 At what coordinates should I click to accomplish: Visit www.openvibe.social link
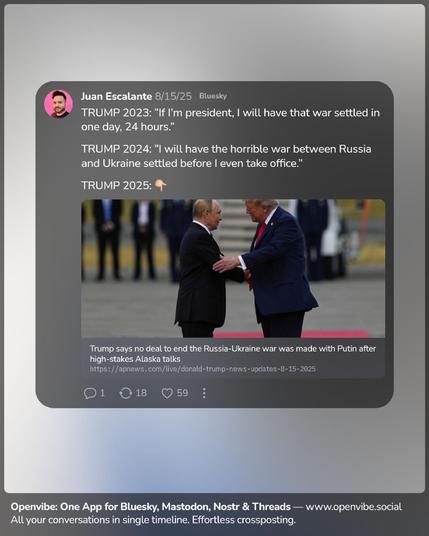[x=353, y=507]
